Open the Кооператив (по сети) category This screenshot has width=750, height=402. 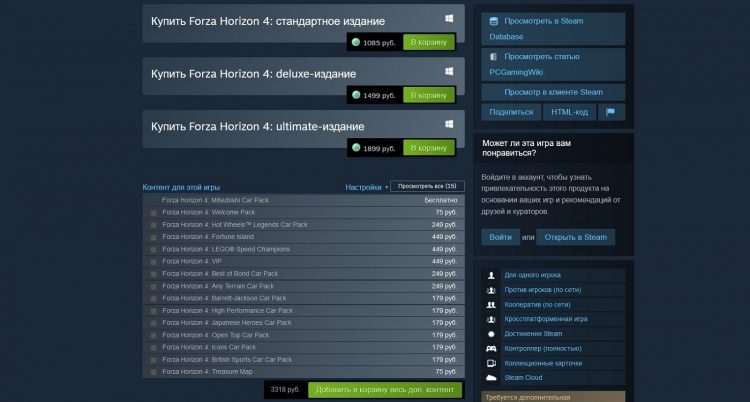539,304
